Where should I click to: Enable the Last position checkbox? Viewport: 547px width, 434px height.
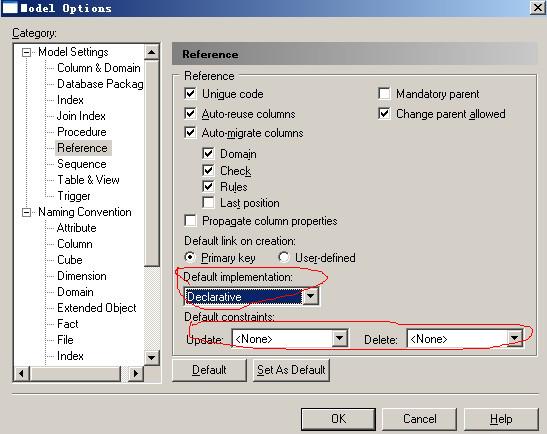coord(208,202)
